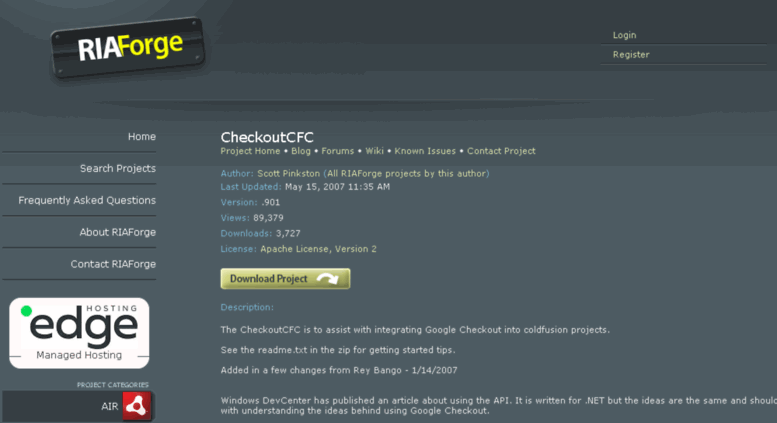Click the Edge Managed Hosting banner
This screenshot has height=423, width=777.
point(79,333)
